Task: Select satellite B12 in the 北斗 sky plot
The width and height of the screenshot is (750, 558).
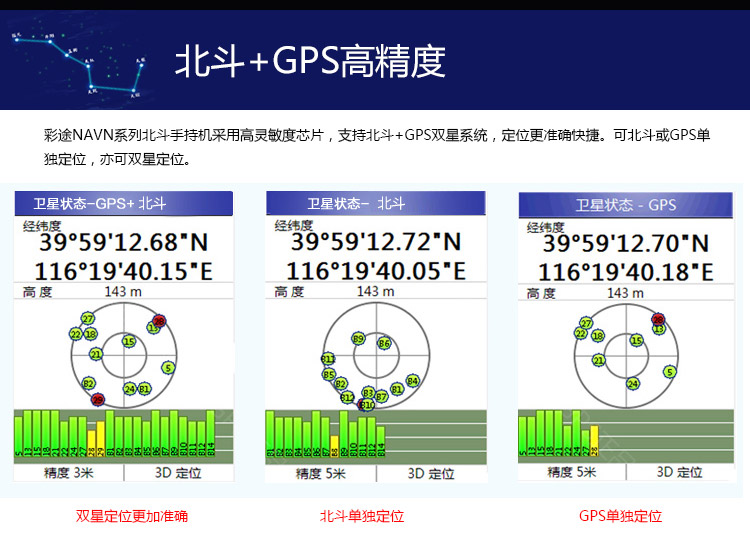Action: [x=348, y=397]
